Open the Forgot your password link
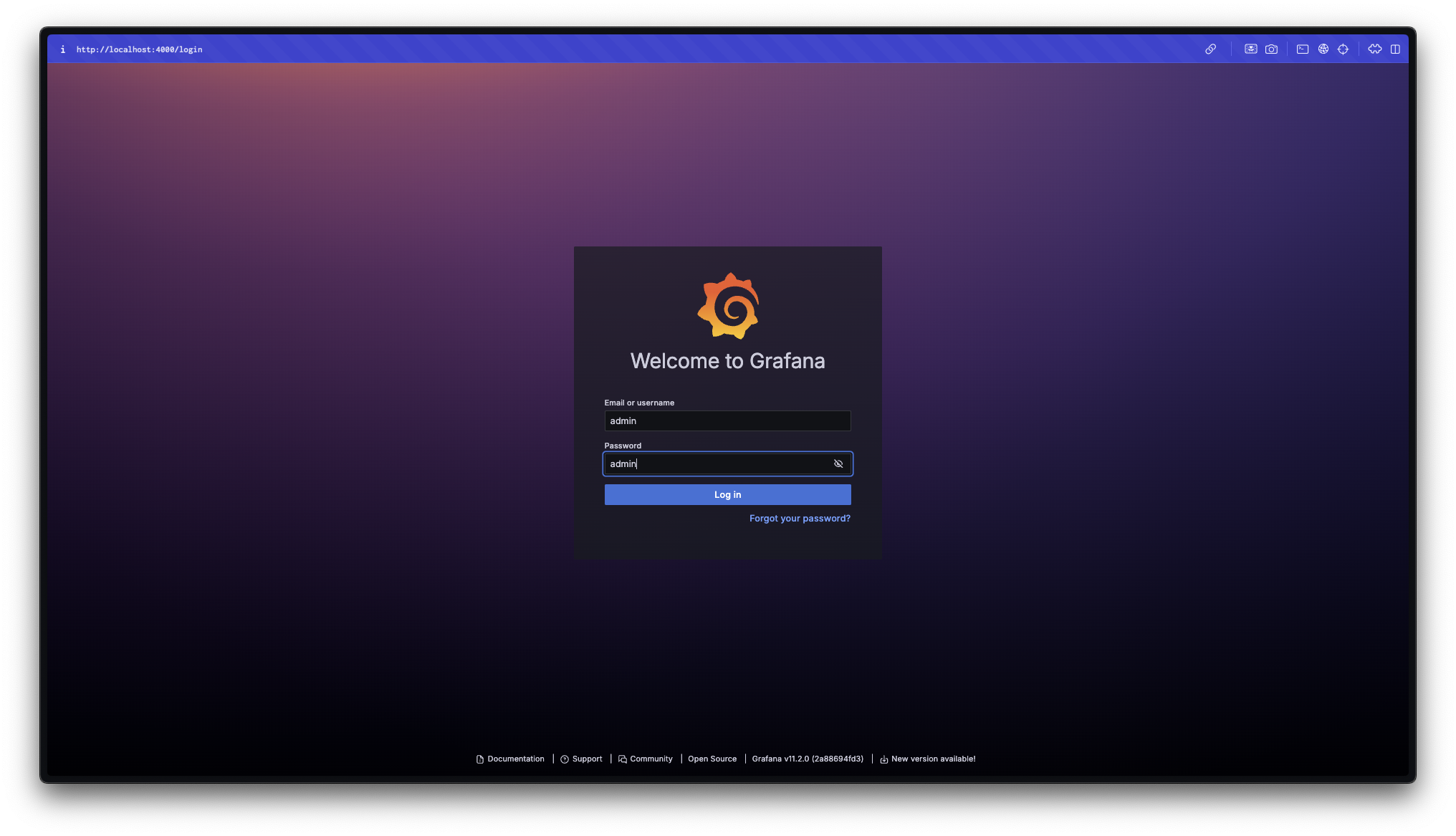 click(x=800, y=519)
